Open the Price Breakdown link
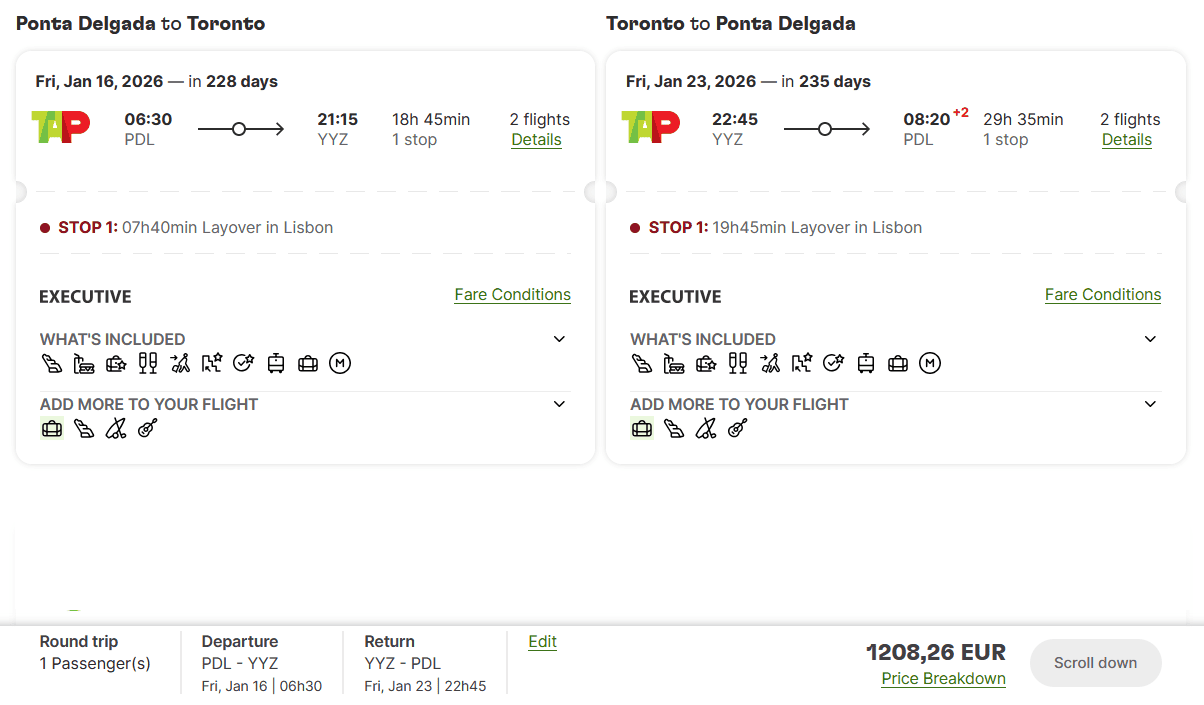Viewport: 1204px width, 705px height. tap(943, 679)
